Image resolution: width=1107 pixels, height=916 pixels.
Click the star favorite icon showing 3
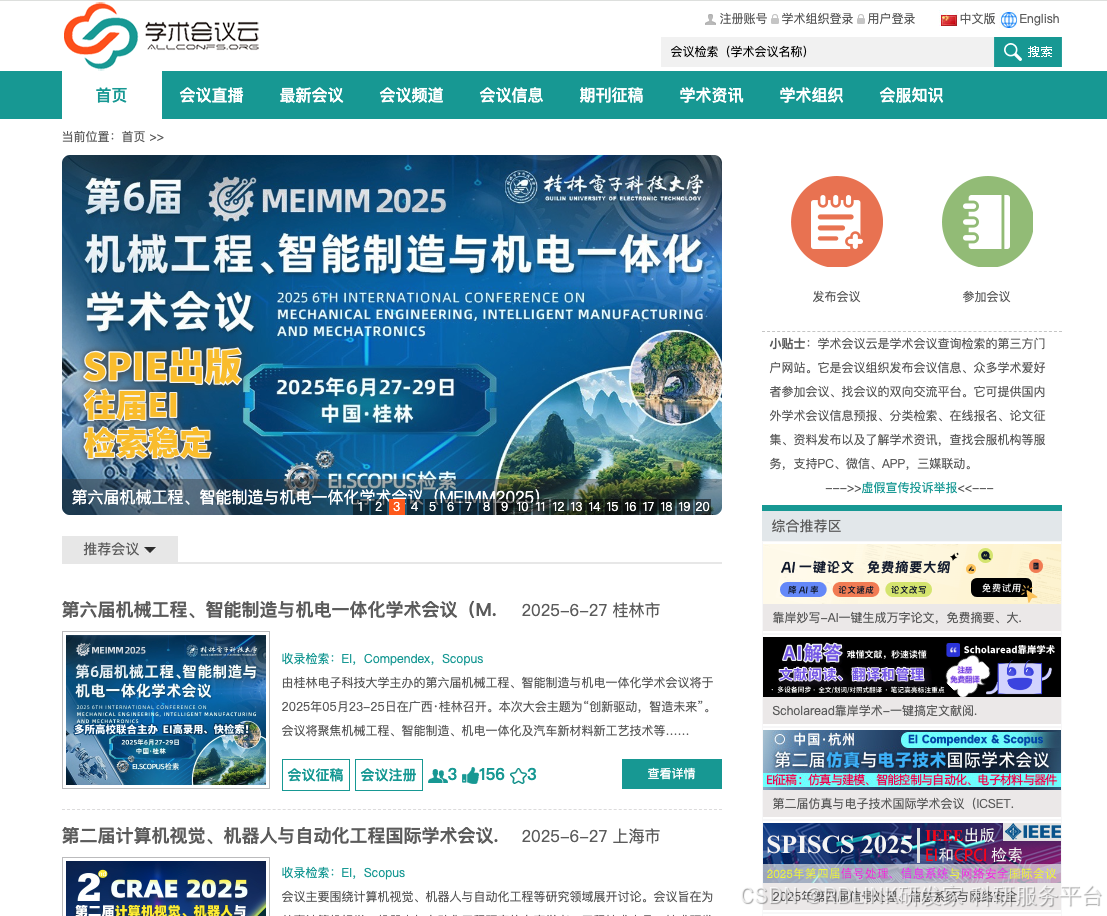tap(518, 775)
